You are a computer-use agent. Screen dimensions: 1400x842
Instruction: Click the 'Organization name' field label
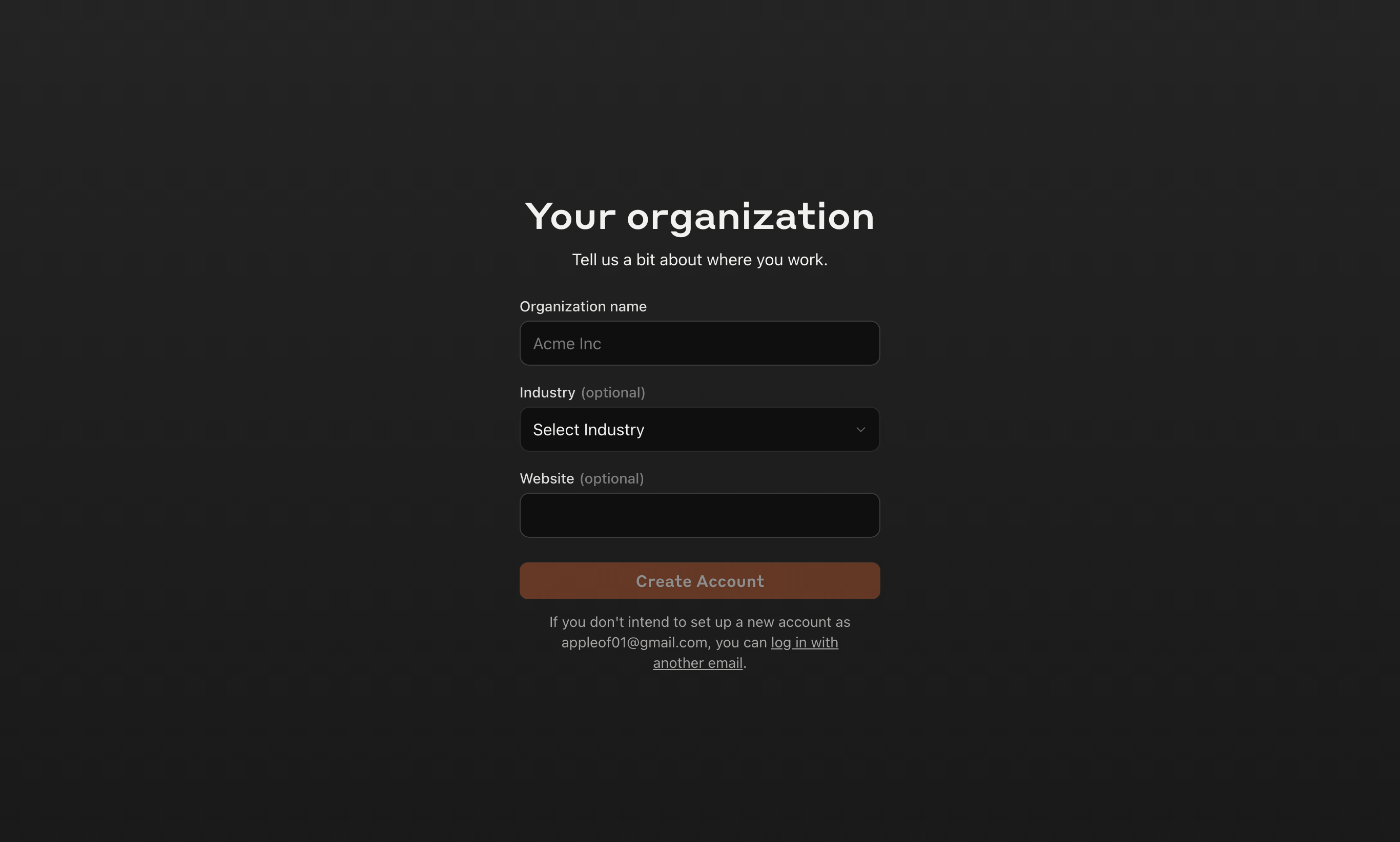(x=583, y=306)
